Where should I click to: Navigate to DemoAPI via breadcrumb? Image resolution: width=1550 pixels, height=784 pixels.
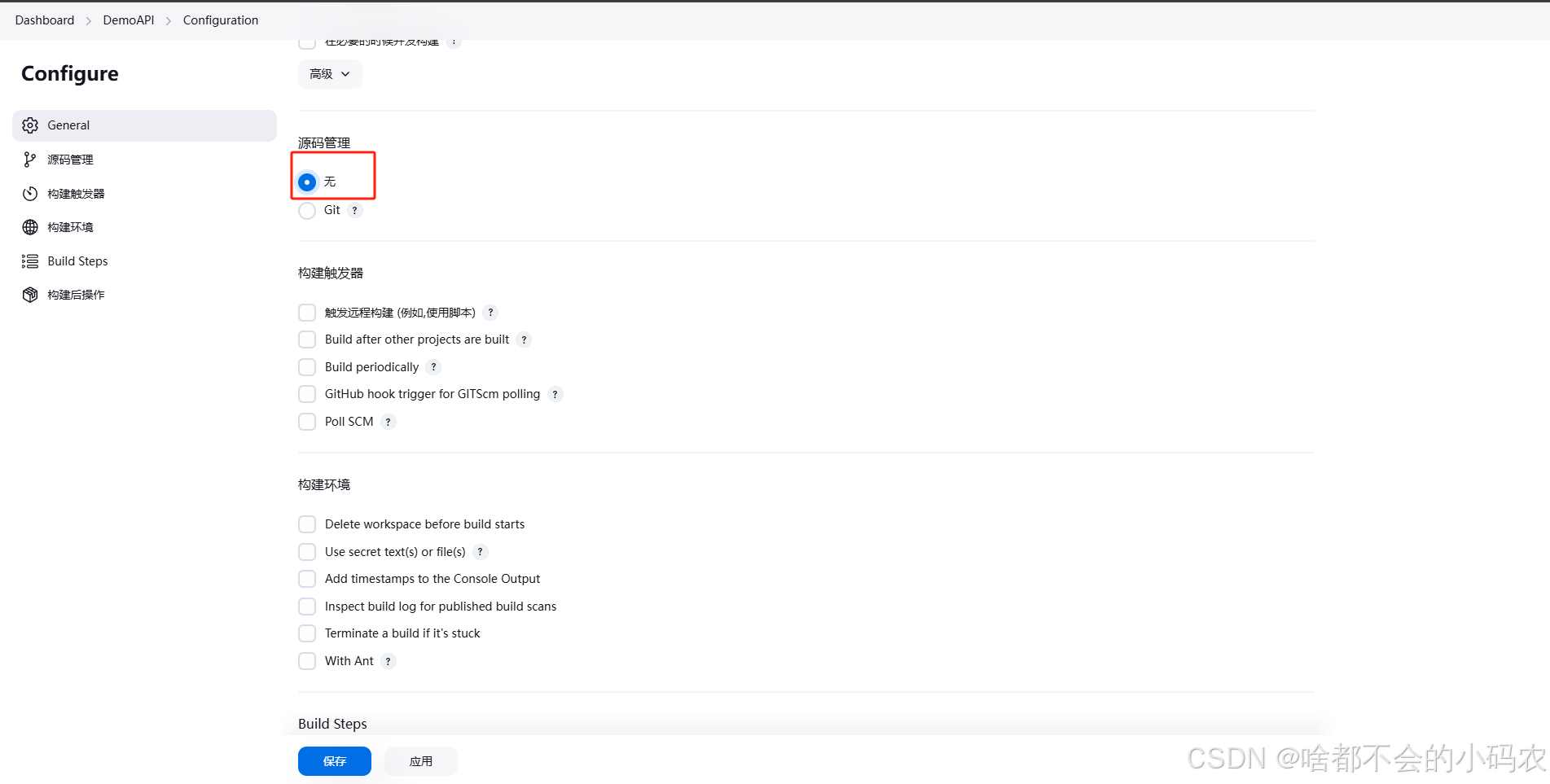pos(128,20)
